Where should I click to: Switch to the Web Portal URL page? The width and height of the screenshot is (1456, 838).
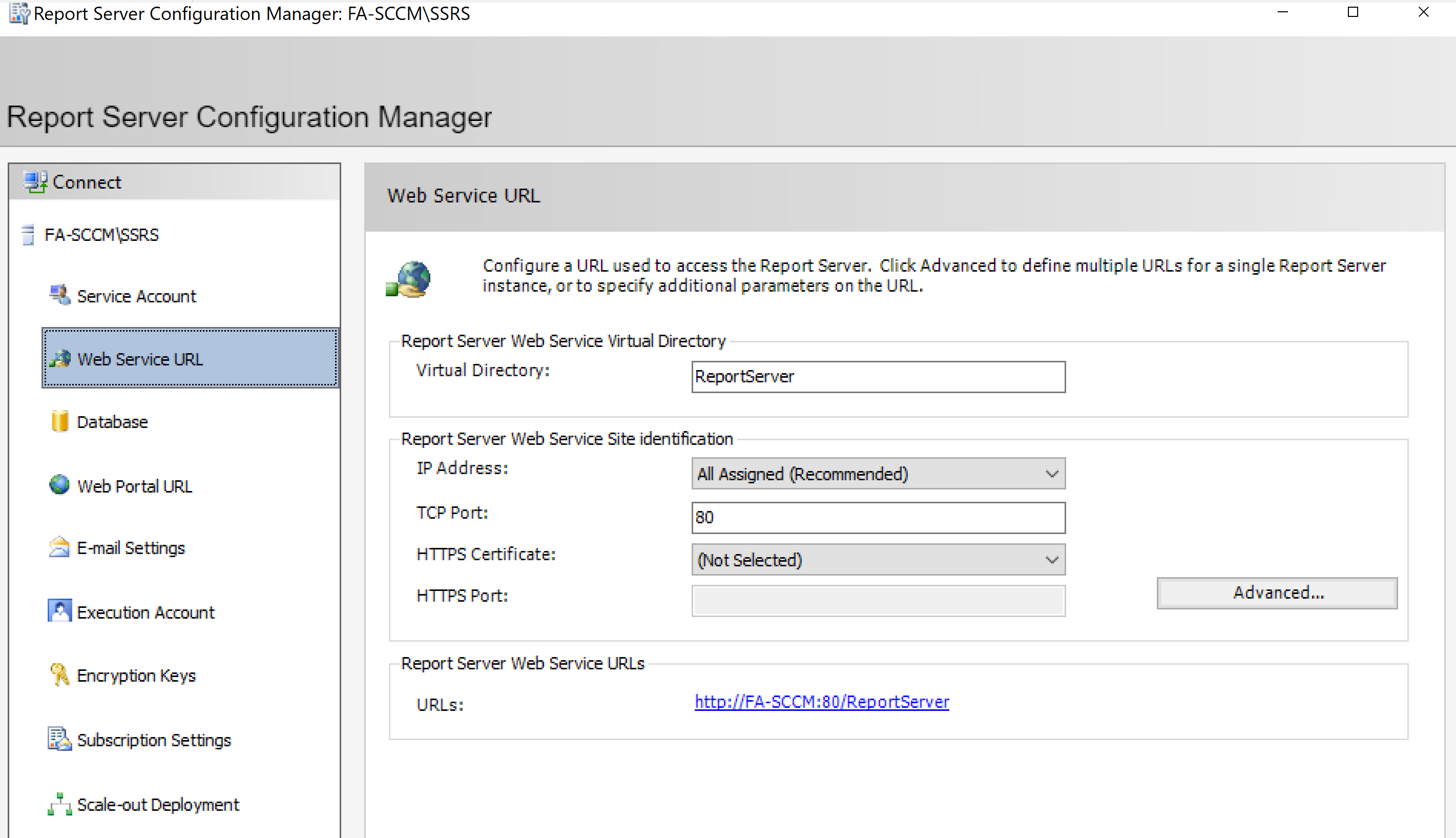(x=135, y=486)
